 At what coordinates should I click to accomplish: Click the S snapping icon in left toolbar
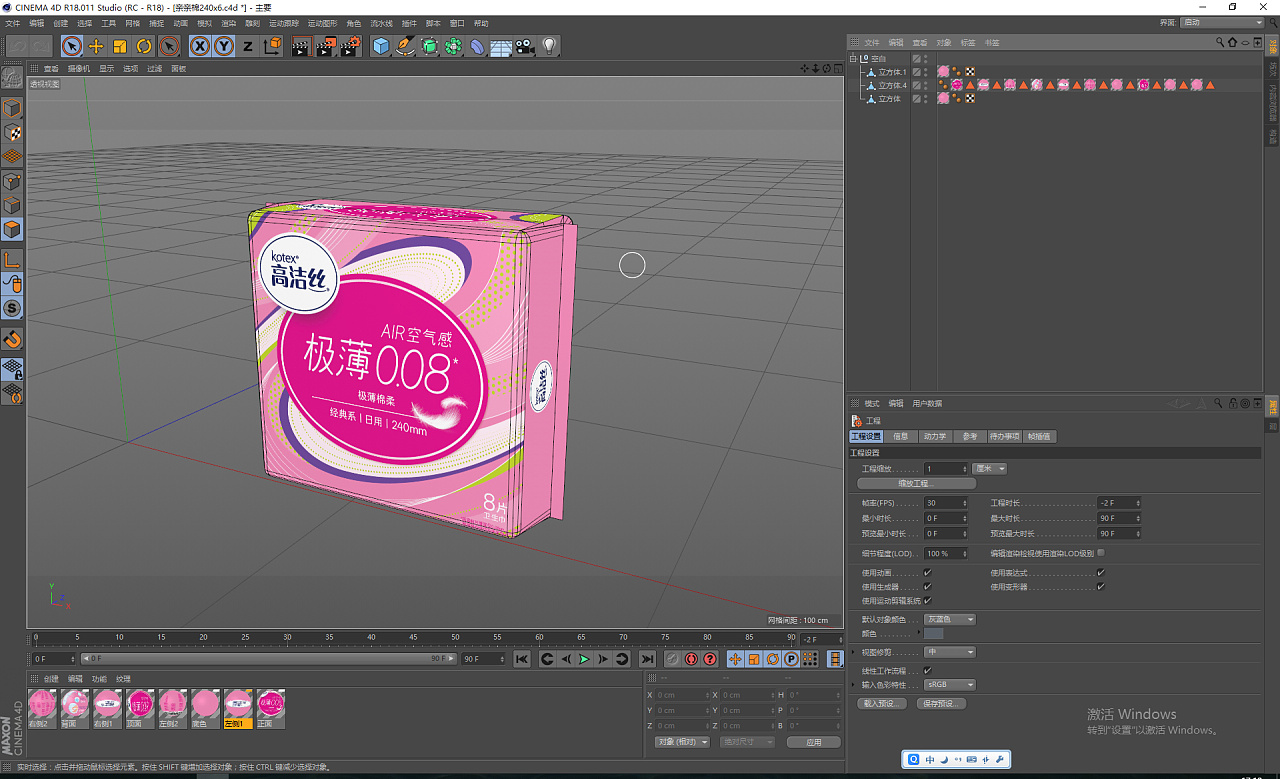[x=12, y=308]
